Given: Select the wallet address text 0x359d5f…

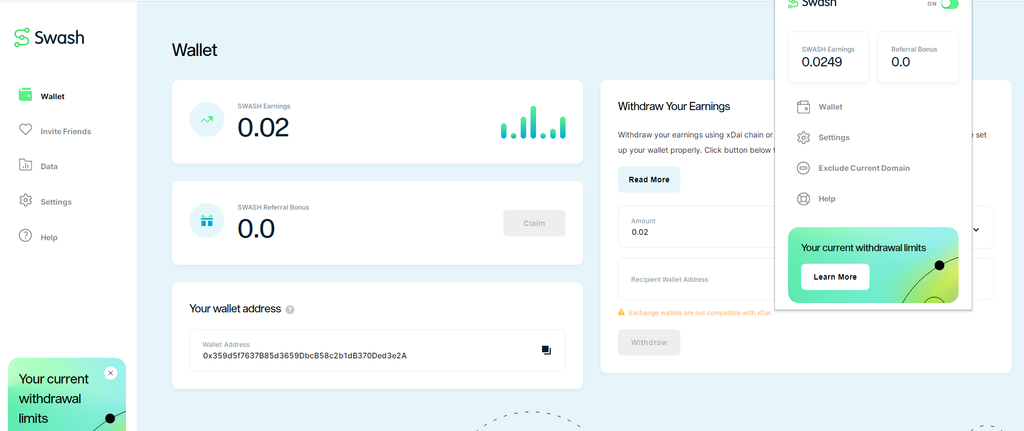Looking at the screenshot, I should (x=304, y=356).
